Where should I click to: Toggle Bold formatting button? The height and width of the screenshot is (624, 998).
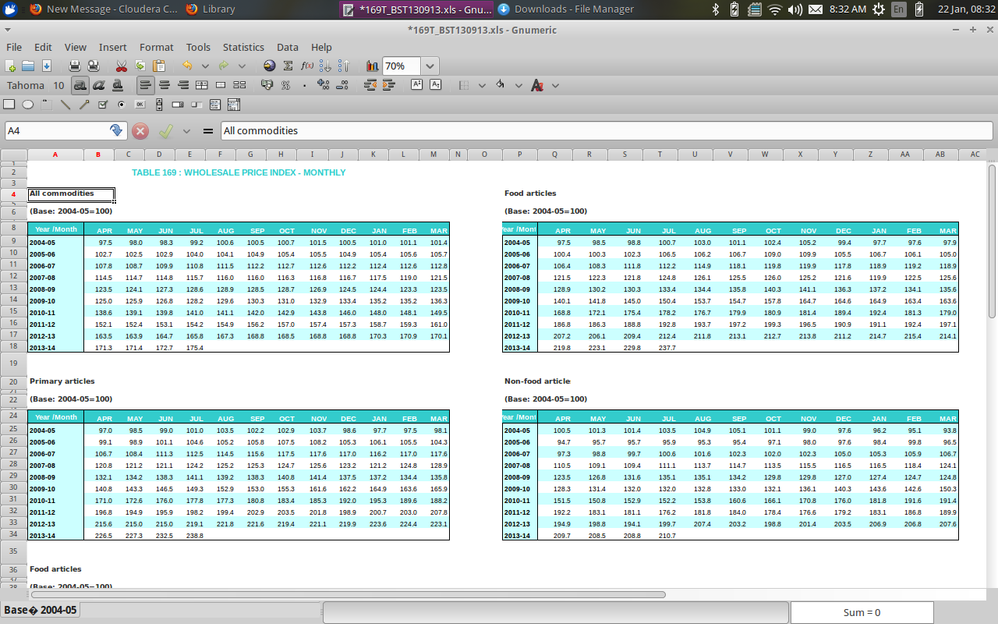(x=79, y=85)
